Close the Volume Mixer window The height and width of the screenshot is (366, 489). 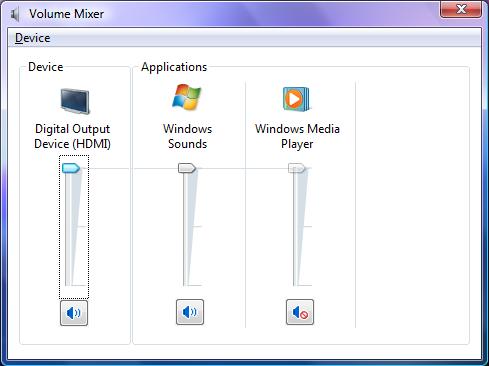pyautogui.click(x=461, y=9)
